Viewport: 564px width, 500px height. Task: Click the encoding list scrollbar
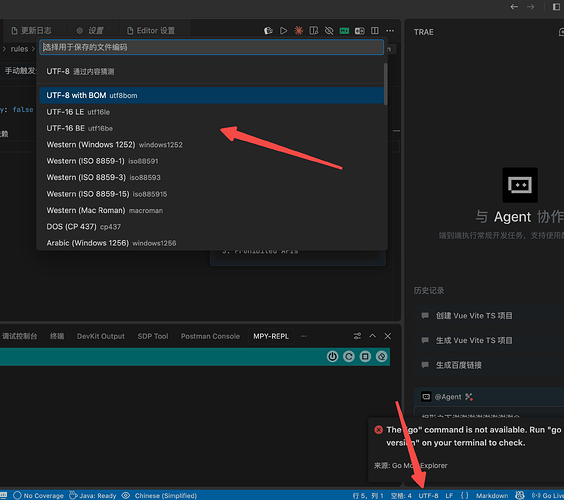(x=386, y=84)
